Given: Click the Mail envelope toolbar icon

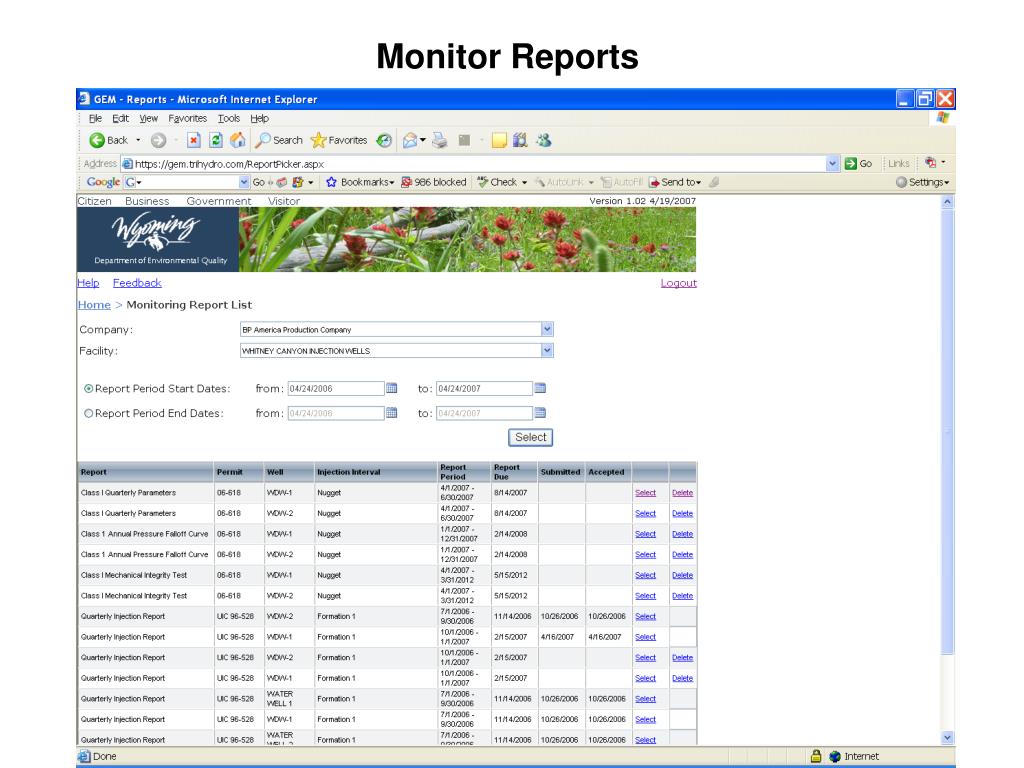Looking at the screenshot, I should coord(409,140).
